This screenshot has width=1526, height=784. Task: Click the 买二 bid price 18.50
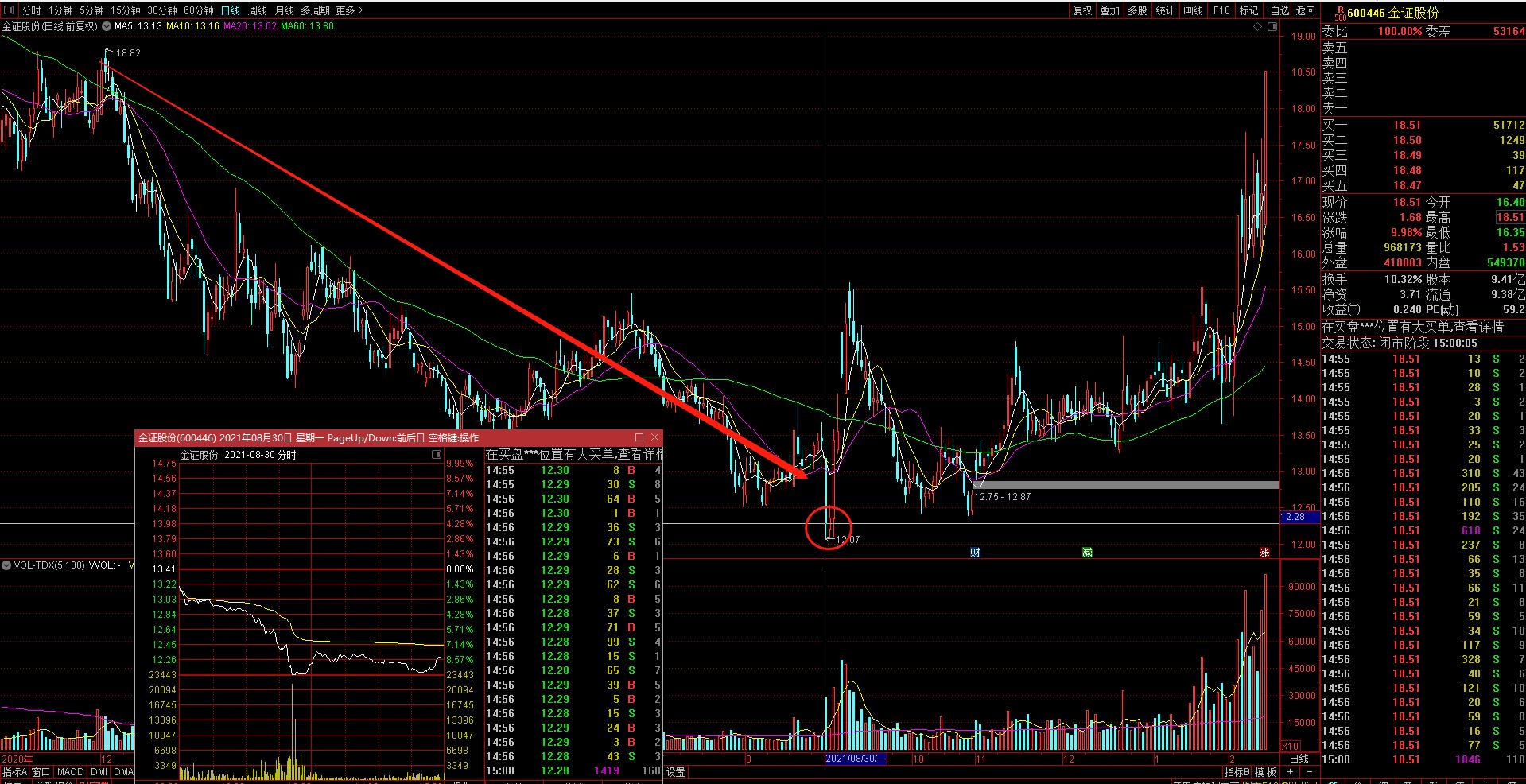(1407, 140)
